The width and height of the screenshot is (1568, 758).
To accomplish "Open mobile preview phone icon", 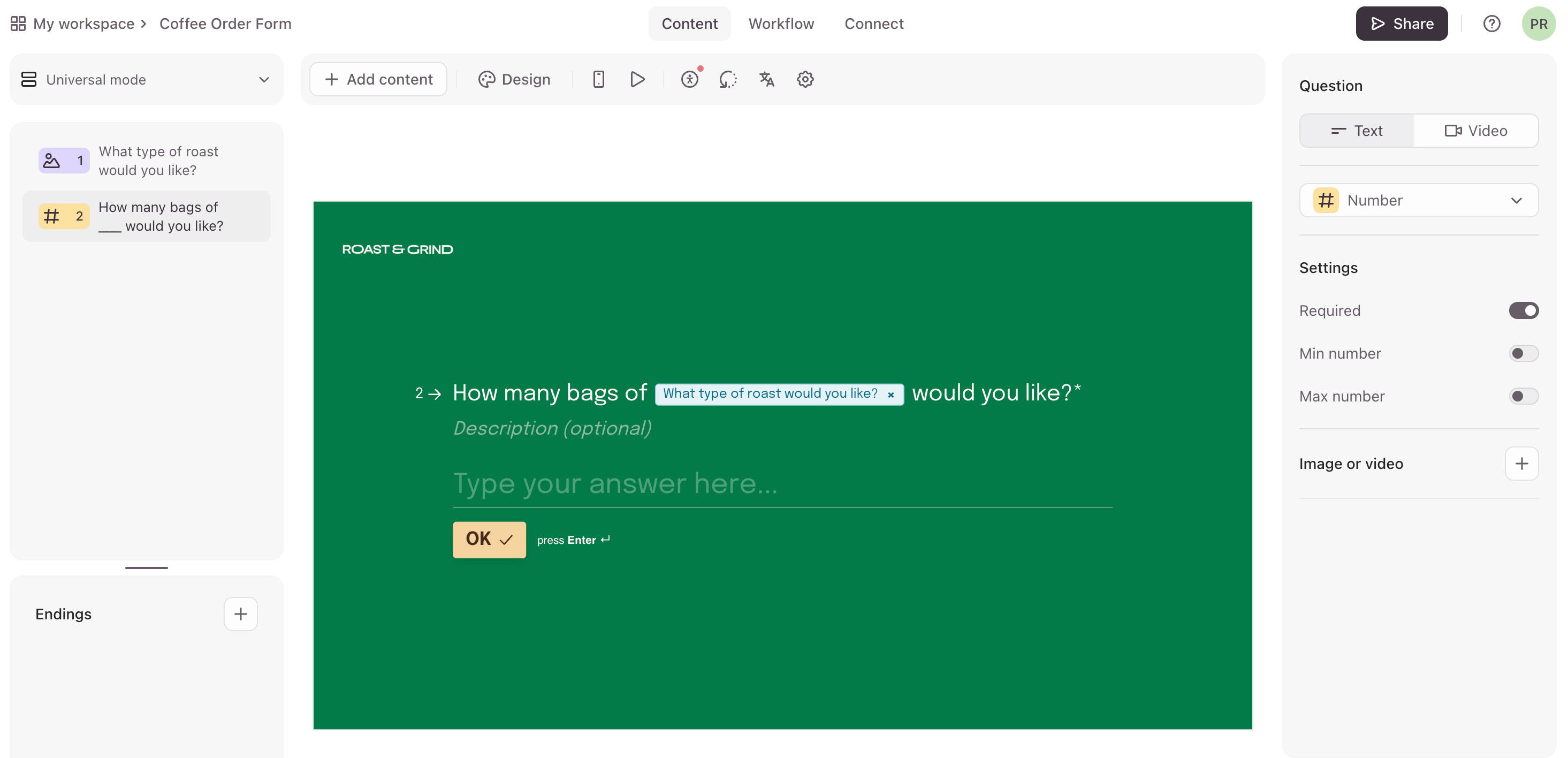I will click(598, 79).
